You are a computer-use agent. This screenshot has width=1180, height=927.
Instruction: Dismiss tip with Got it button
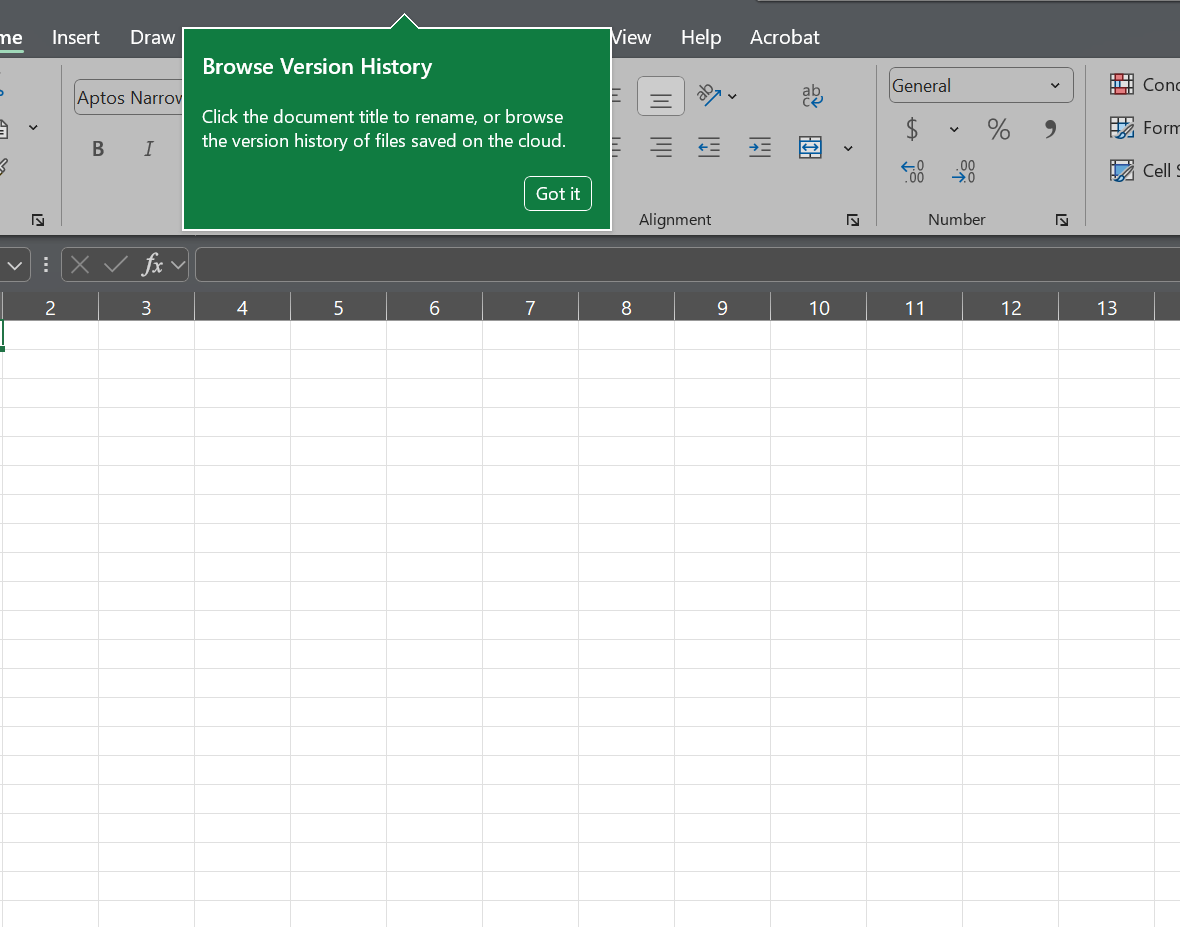coord(558,193)
